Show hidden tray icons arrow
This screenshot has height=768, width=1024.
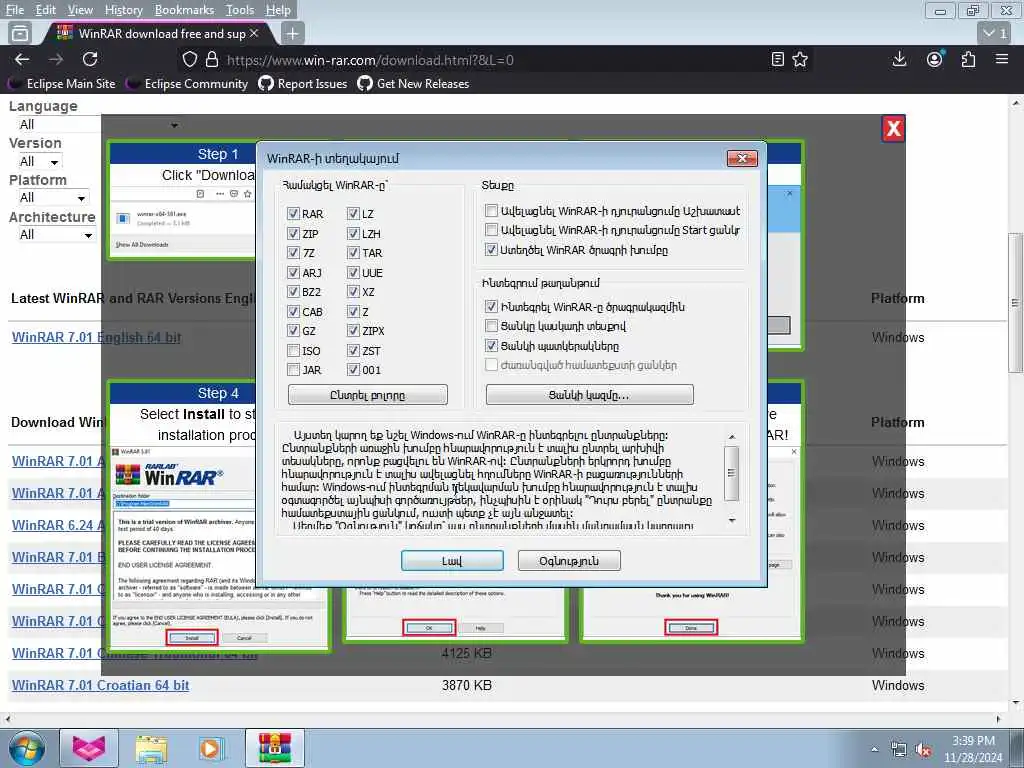coord(874,750)
